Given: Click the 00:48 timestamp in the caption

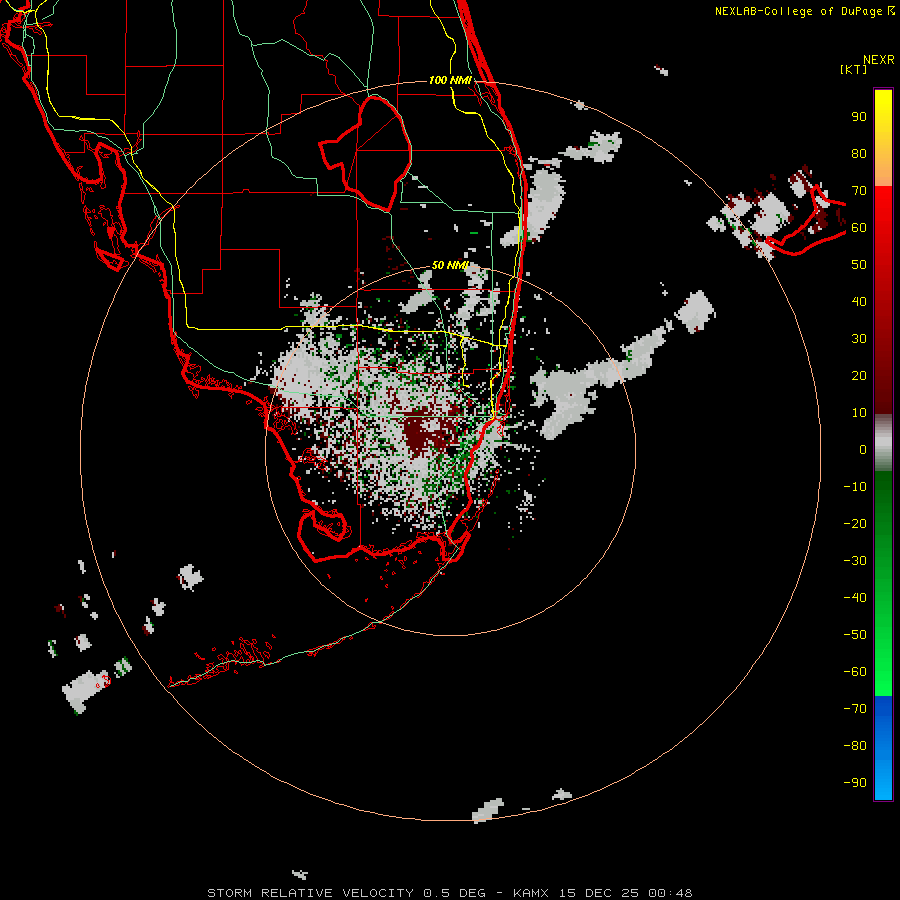Looking at the screenshot, I should [x=671, y=893].
